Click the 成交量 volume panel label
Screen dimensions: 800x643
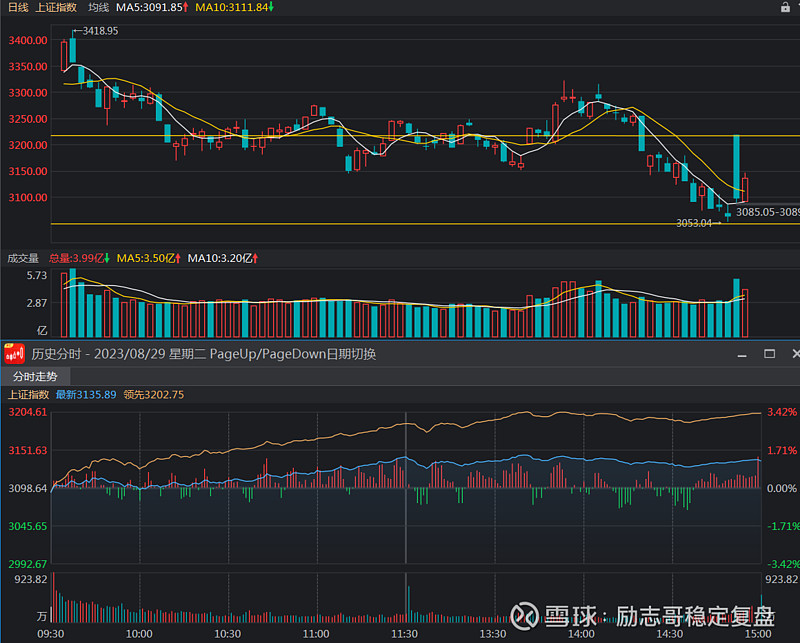click(x=21, y=258)
